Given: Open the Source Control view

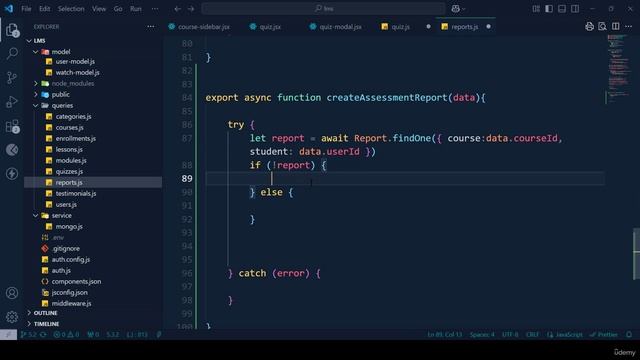Looking at the screenshot, I should pyautogui.click(x=12, y=78).
